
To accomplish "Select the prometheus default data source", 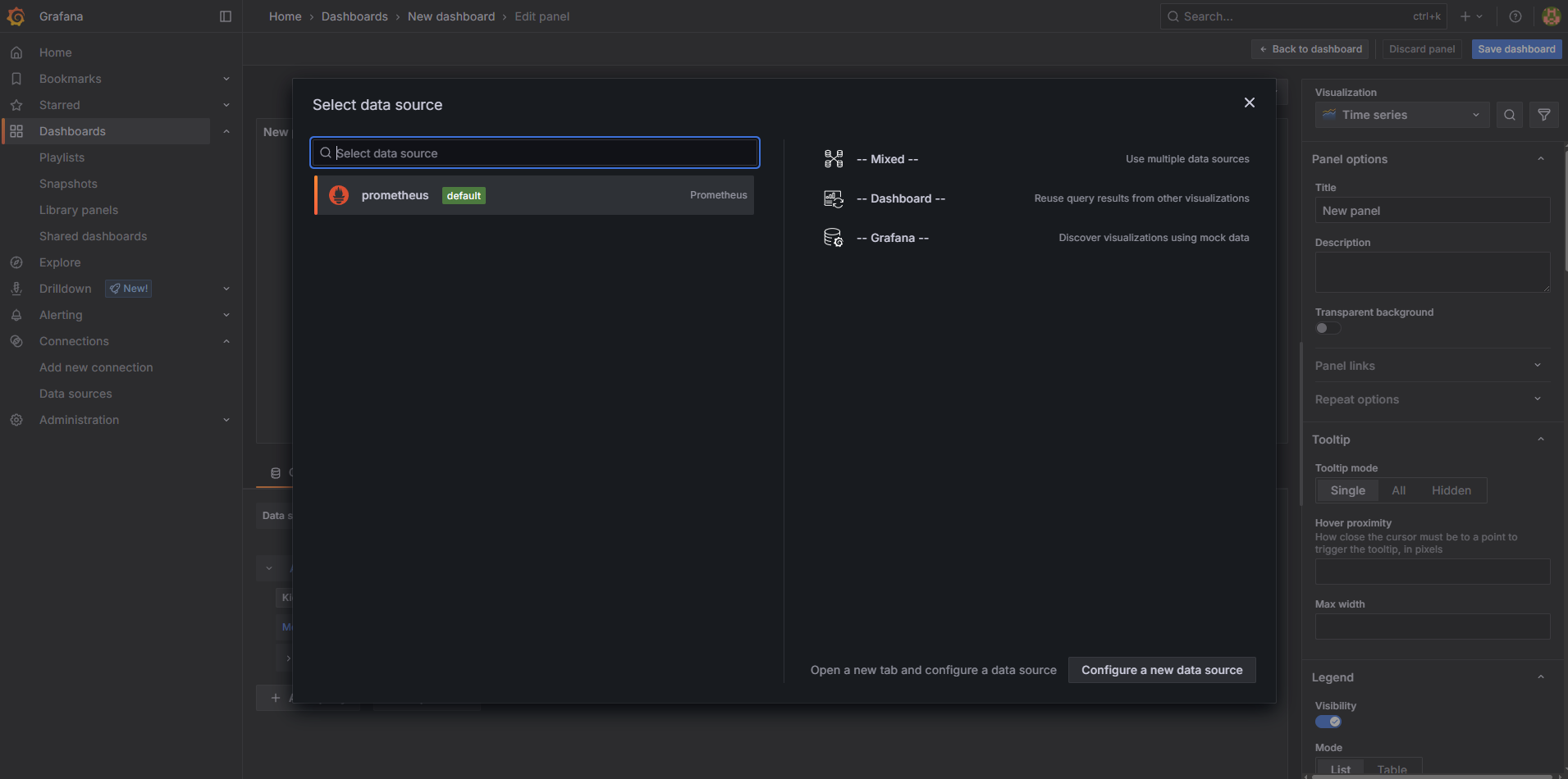I will 534,195.
